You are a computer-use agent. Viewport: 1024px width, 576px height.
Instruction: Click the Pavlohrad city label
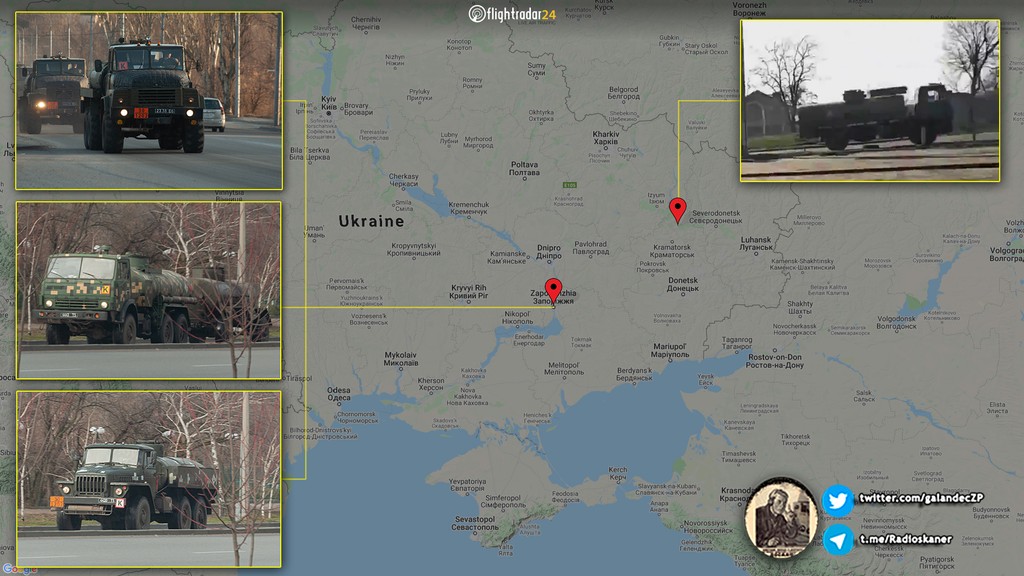pos(590,248)
